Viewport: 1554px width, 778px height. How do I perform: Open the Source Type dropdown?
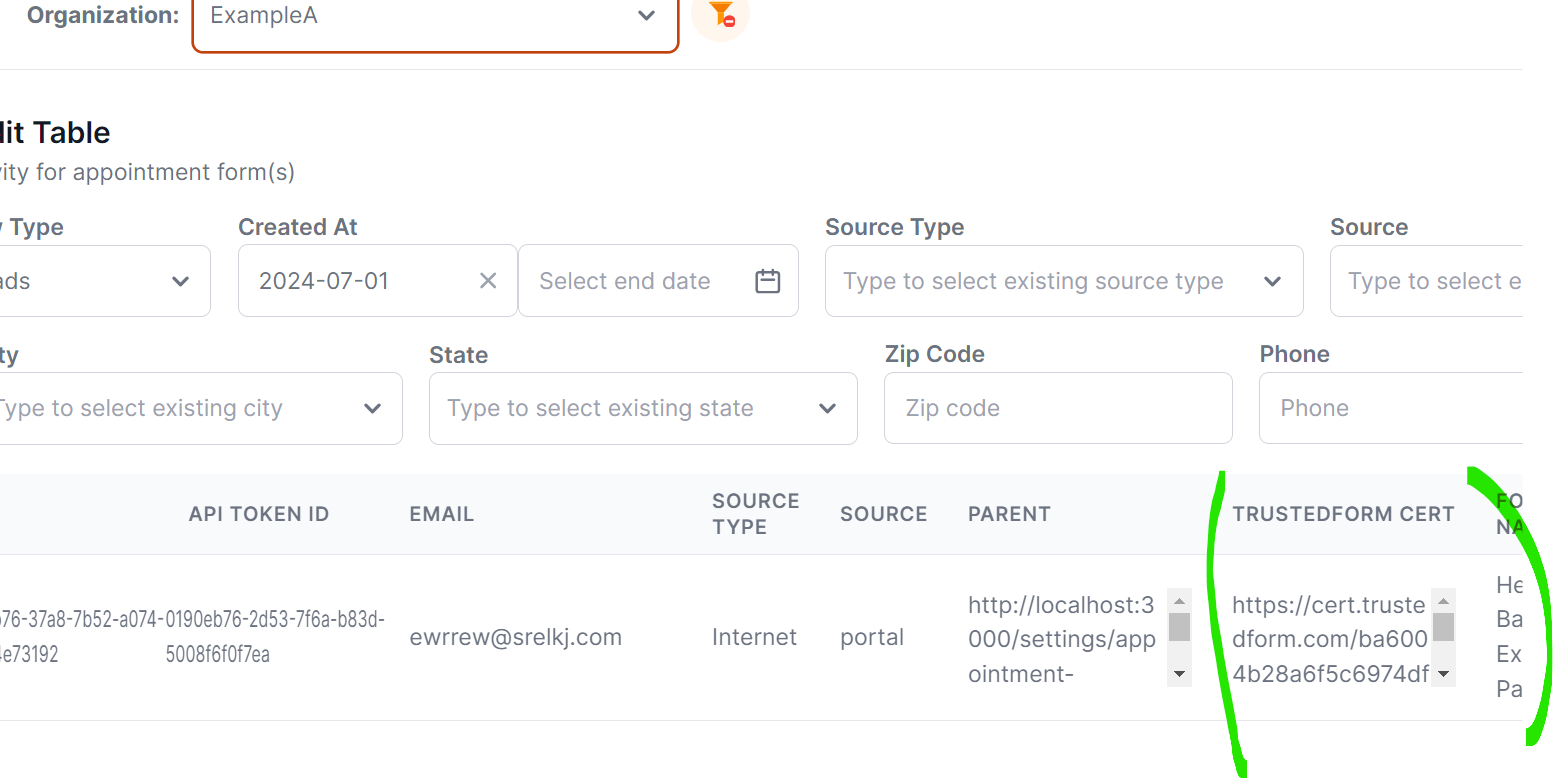pyautogui.click(x=1271, y=281)
